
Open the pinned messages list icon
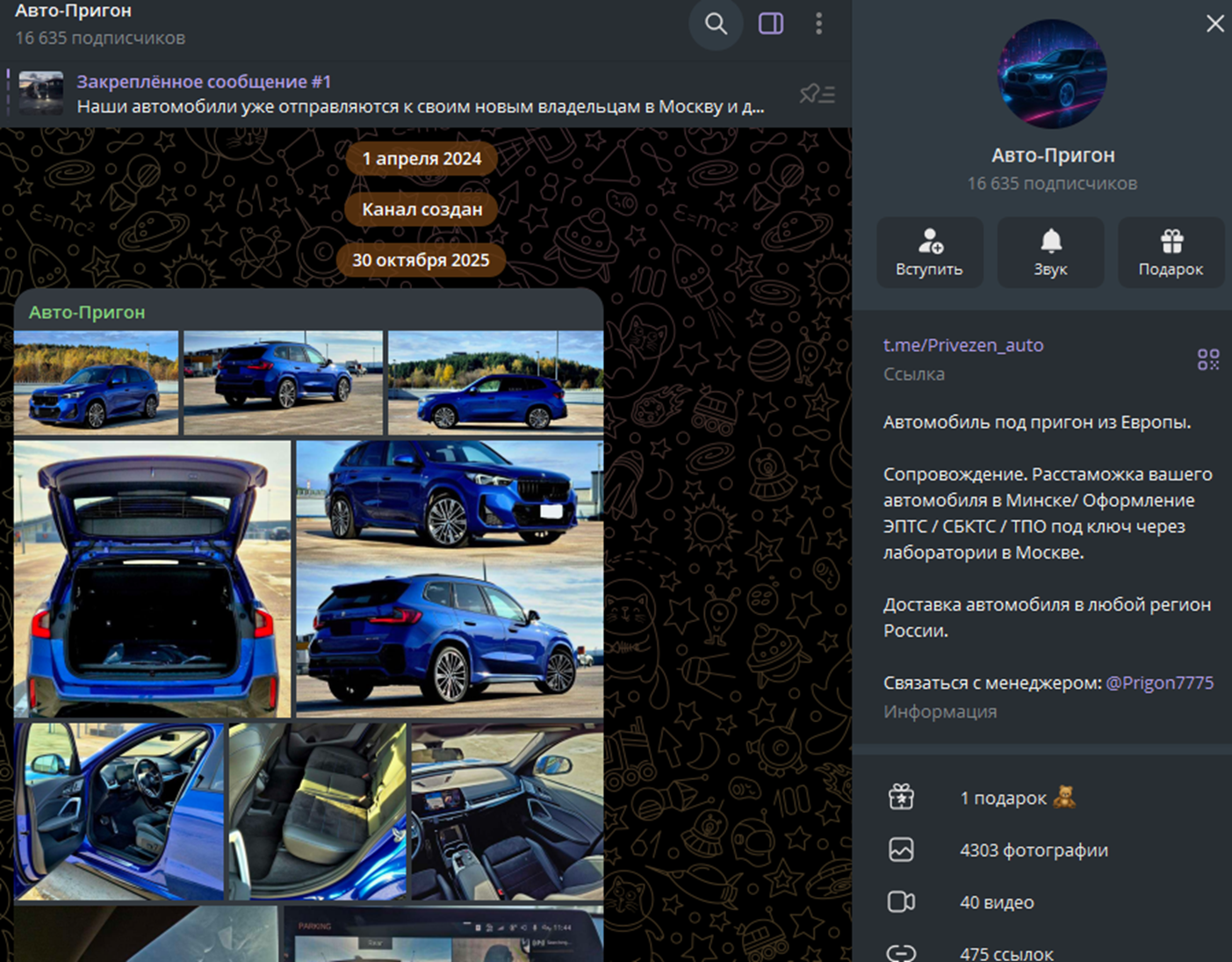point(817,93)
